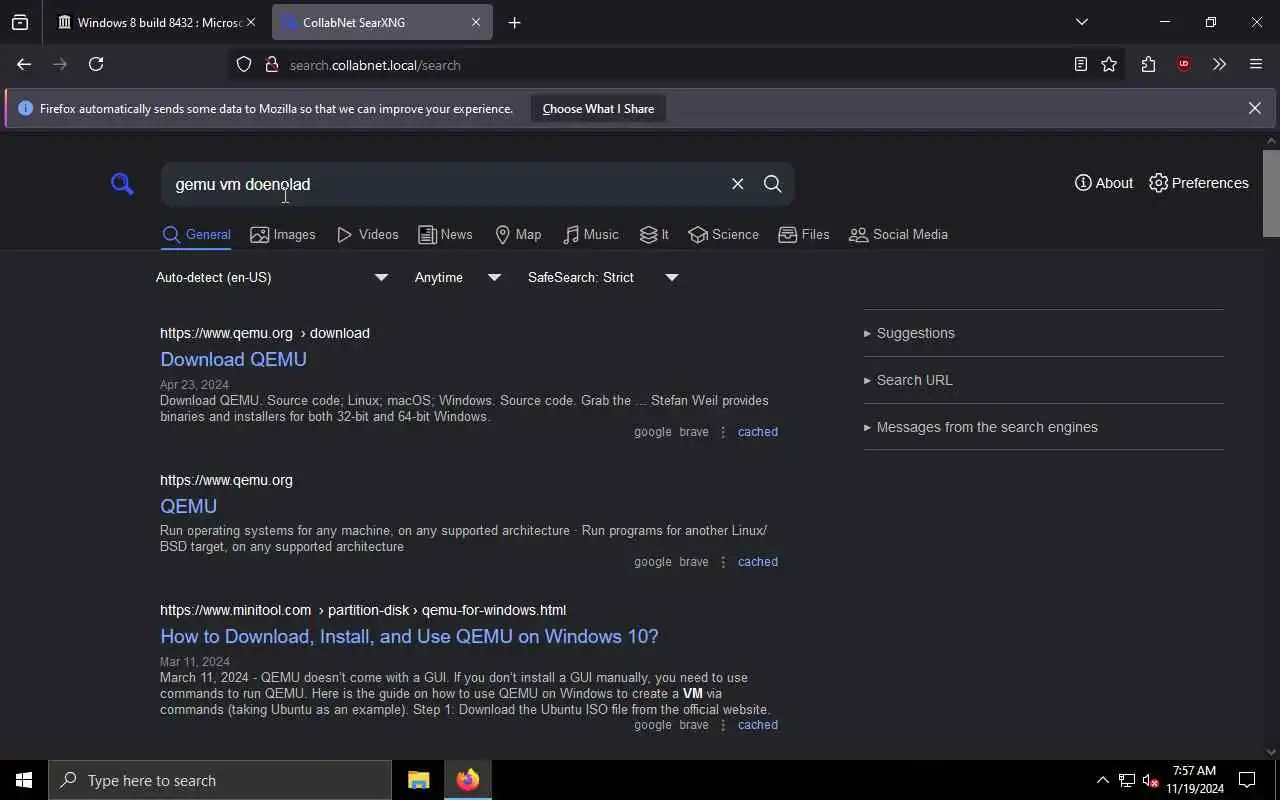Switch to the Social Media tab
The image size is (1280, 800).
898,234
